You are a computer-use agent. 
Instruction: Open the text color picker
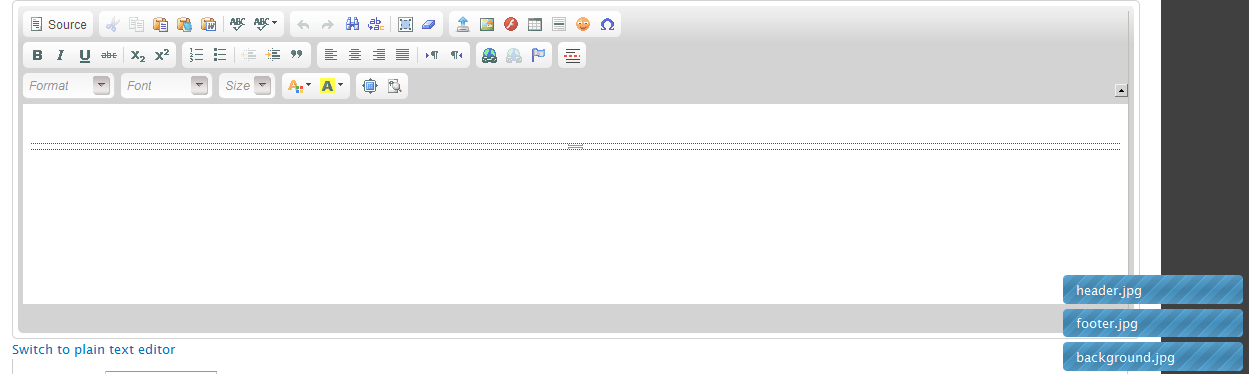pos(299,86)
